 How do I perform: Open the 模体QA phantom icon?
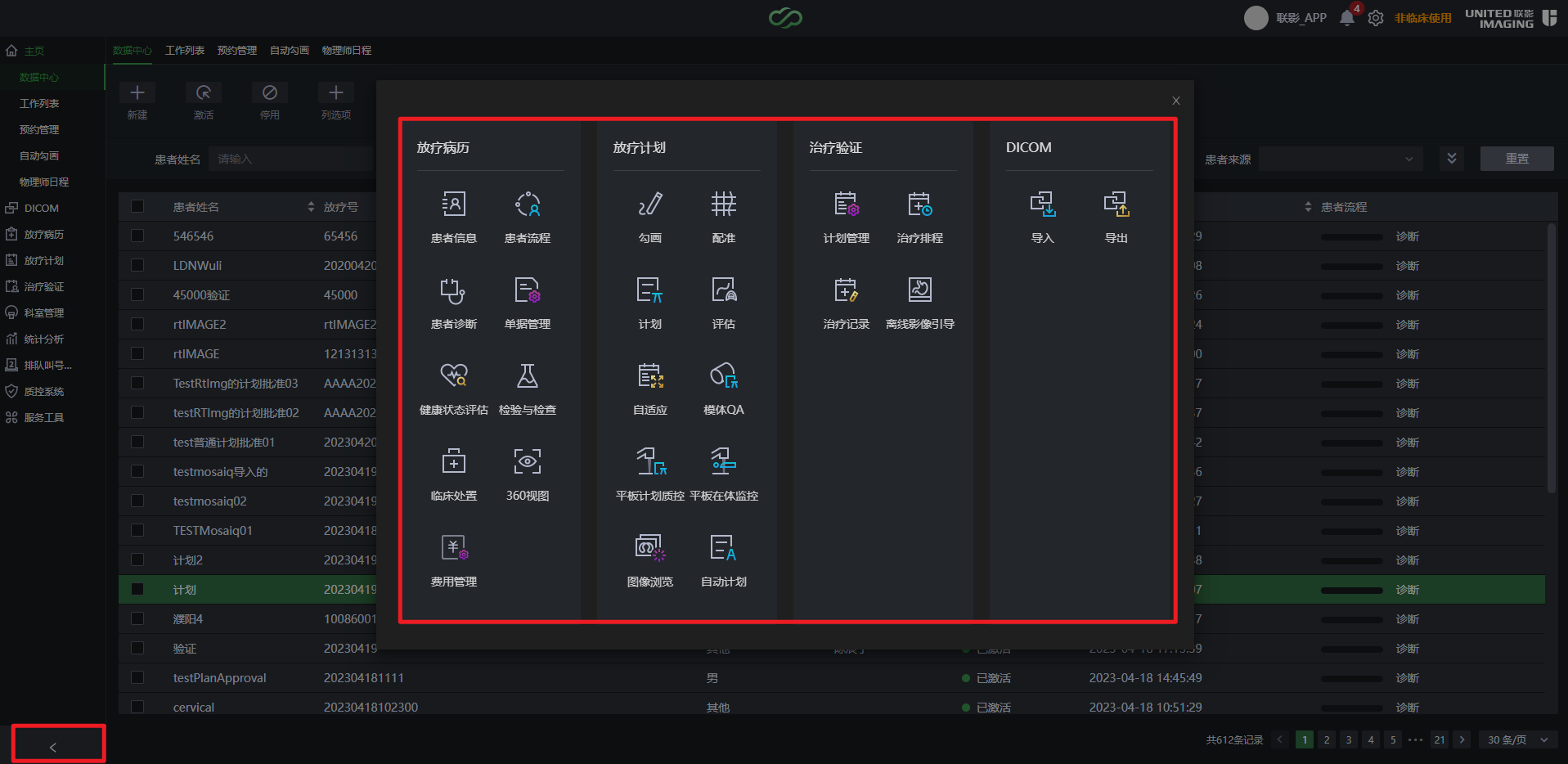tap(723, 386)
